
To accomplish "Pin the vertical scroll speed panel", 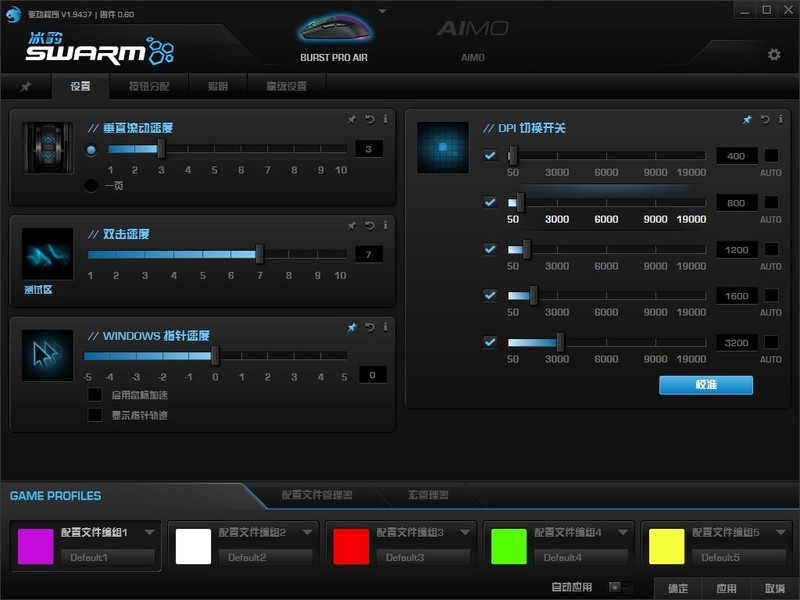I will coord(352,118).
